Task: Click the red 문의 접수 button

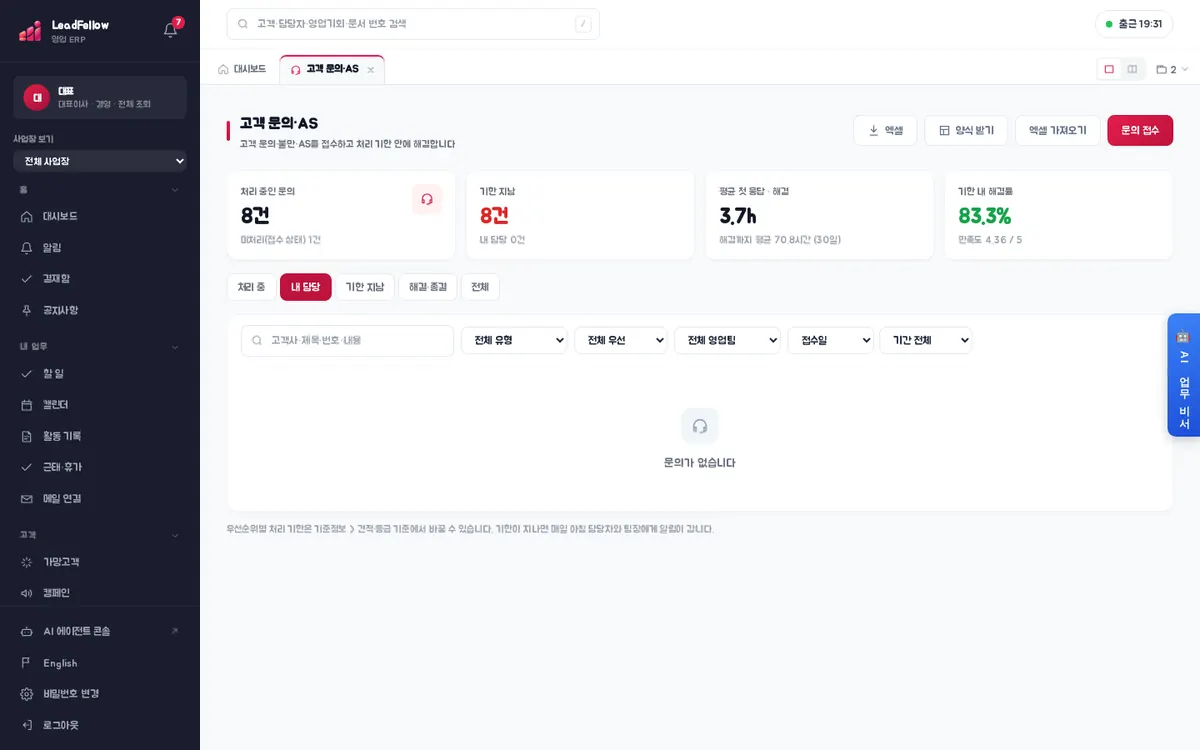Action: click(x=1140, y=130)
